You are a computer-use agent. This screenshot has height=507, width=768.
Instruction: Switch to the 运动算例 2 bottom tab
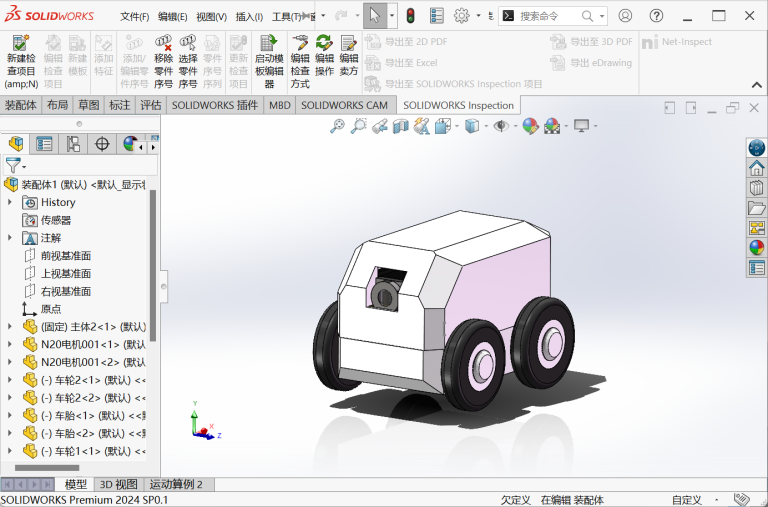[x=176, y=484]
